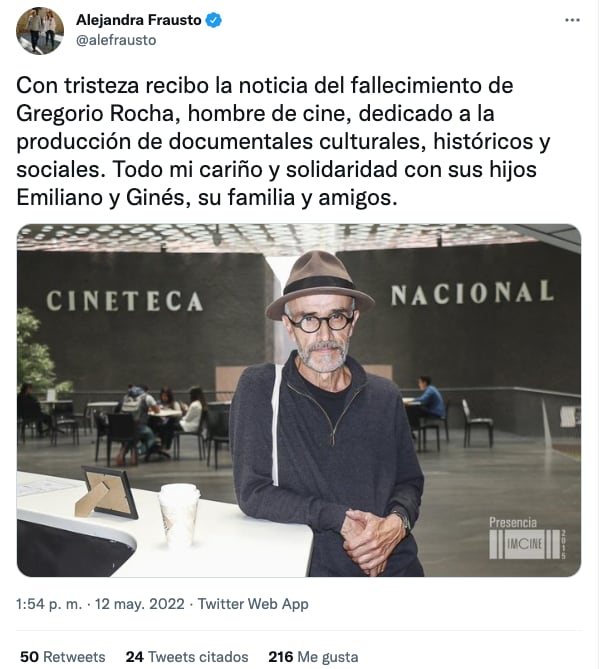Screen dimensions: 602x669
Task: Click the Presencia IMCINE watermark logo
Action: tap(528, 538)
